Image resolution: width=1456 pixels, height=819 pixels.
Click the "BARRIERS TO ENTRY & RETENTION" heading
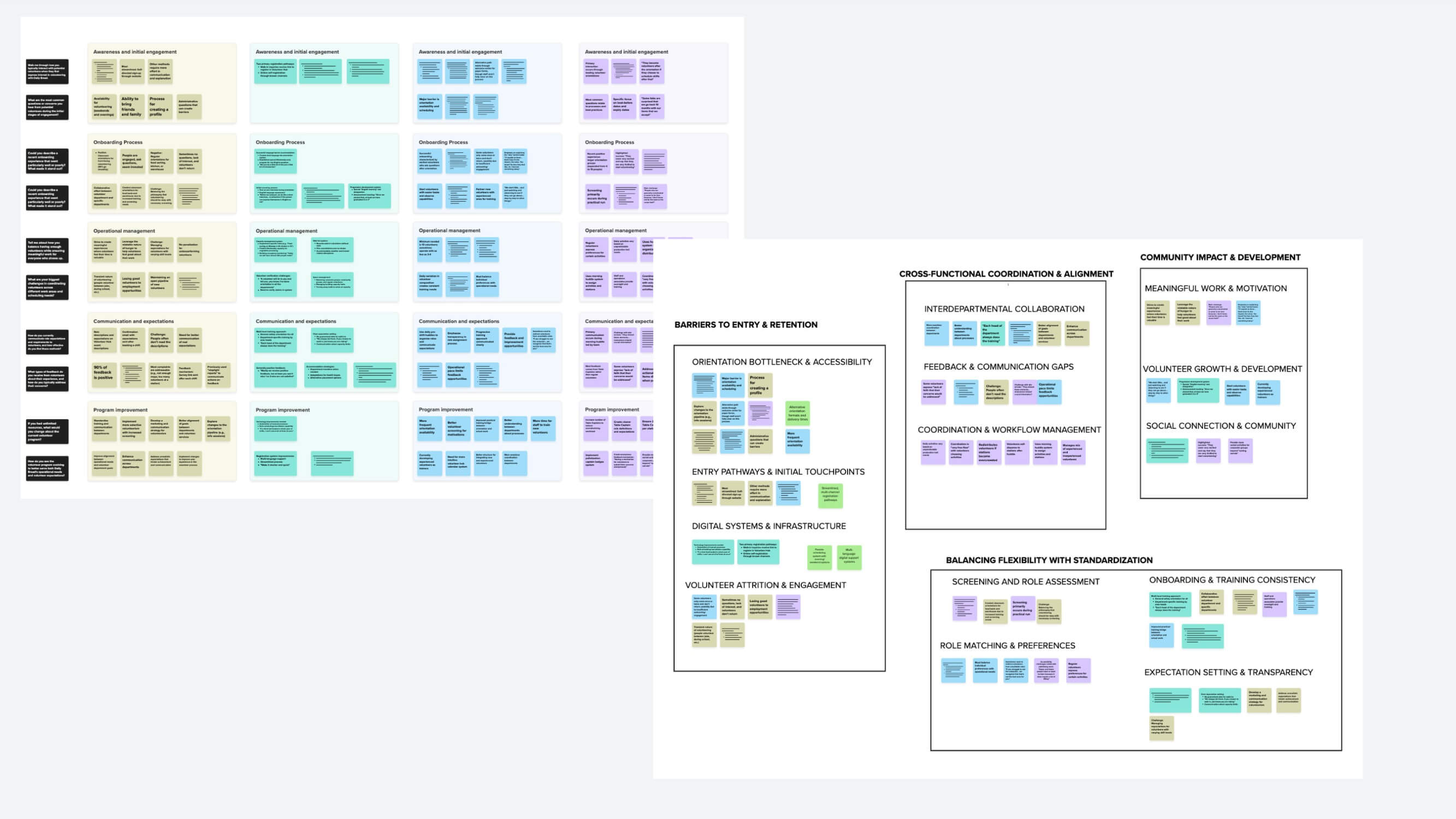click(x=746, y=325)
